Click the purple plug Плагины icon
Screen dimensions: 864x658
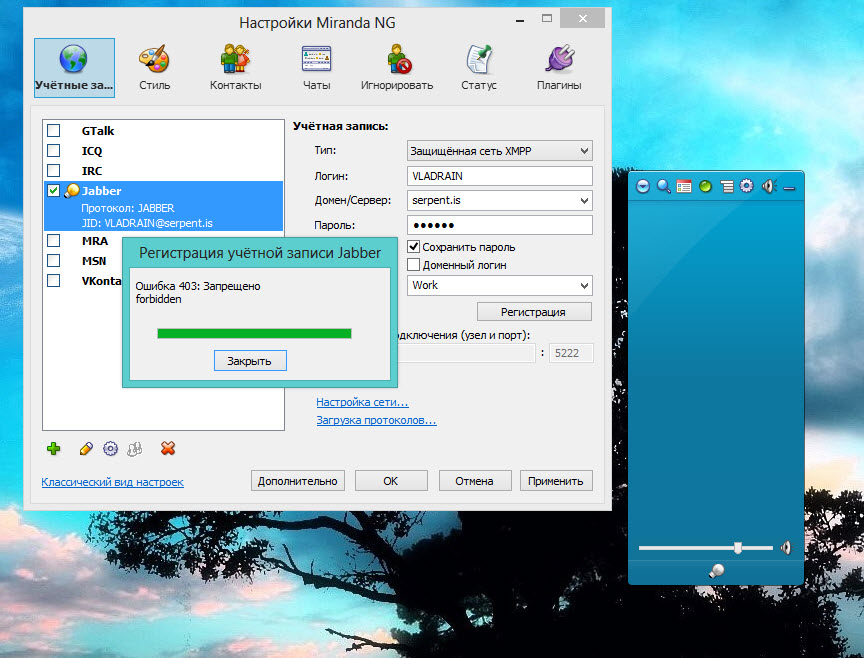[x=560, y=58]
